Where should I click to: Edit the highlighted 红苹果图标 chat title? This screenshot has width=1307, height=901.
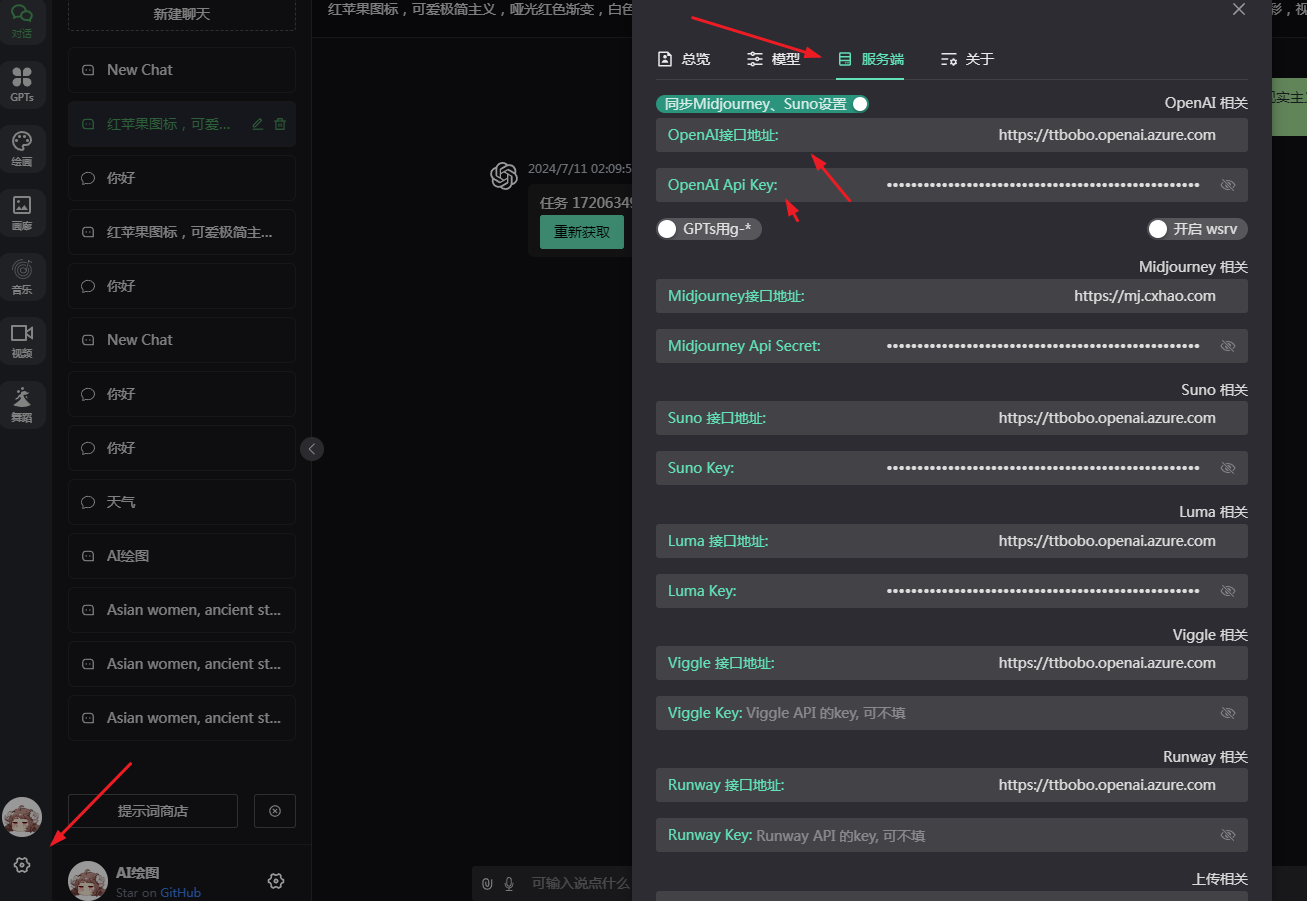(x=258, y=124)
